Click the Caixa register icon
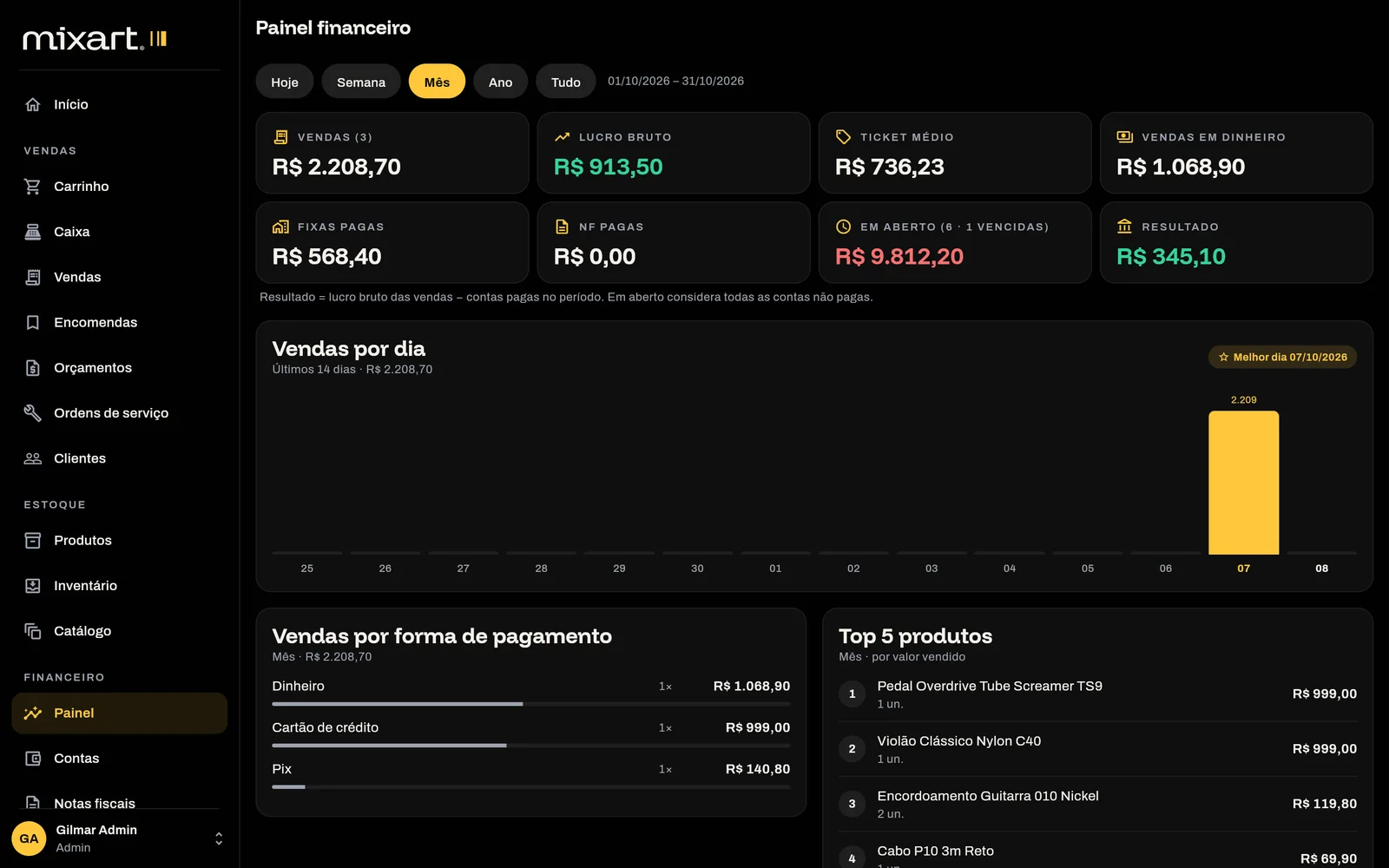Screen dimensions: 1389x868 pos(33,232)
